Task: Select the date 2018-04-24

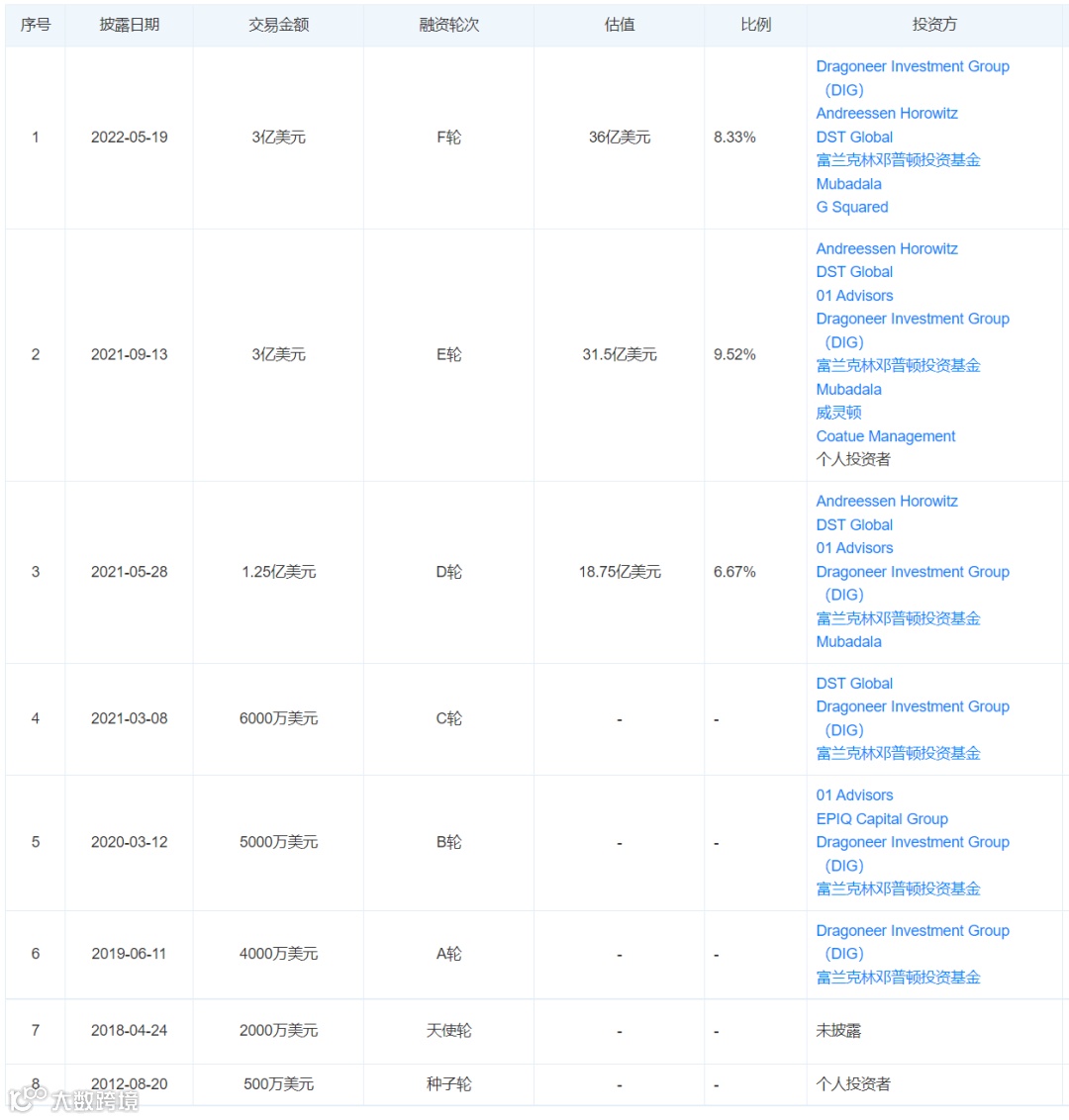Action: click(x=130, y=1031)
